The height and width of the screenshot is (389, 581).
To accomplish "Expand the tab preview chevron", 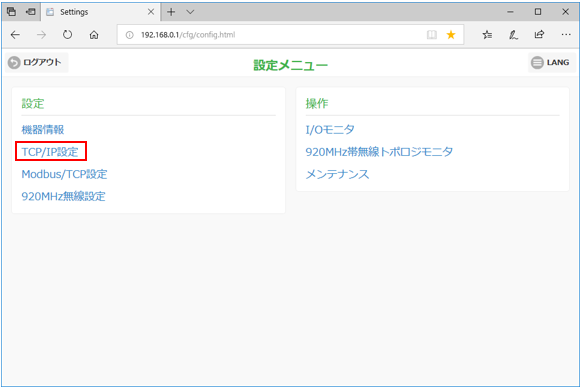I will point(190,12).
